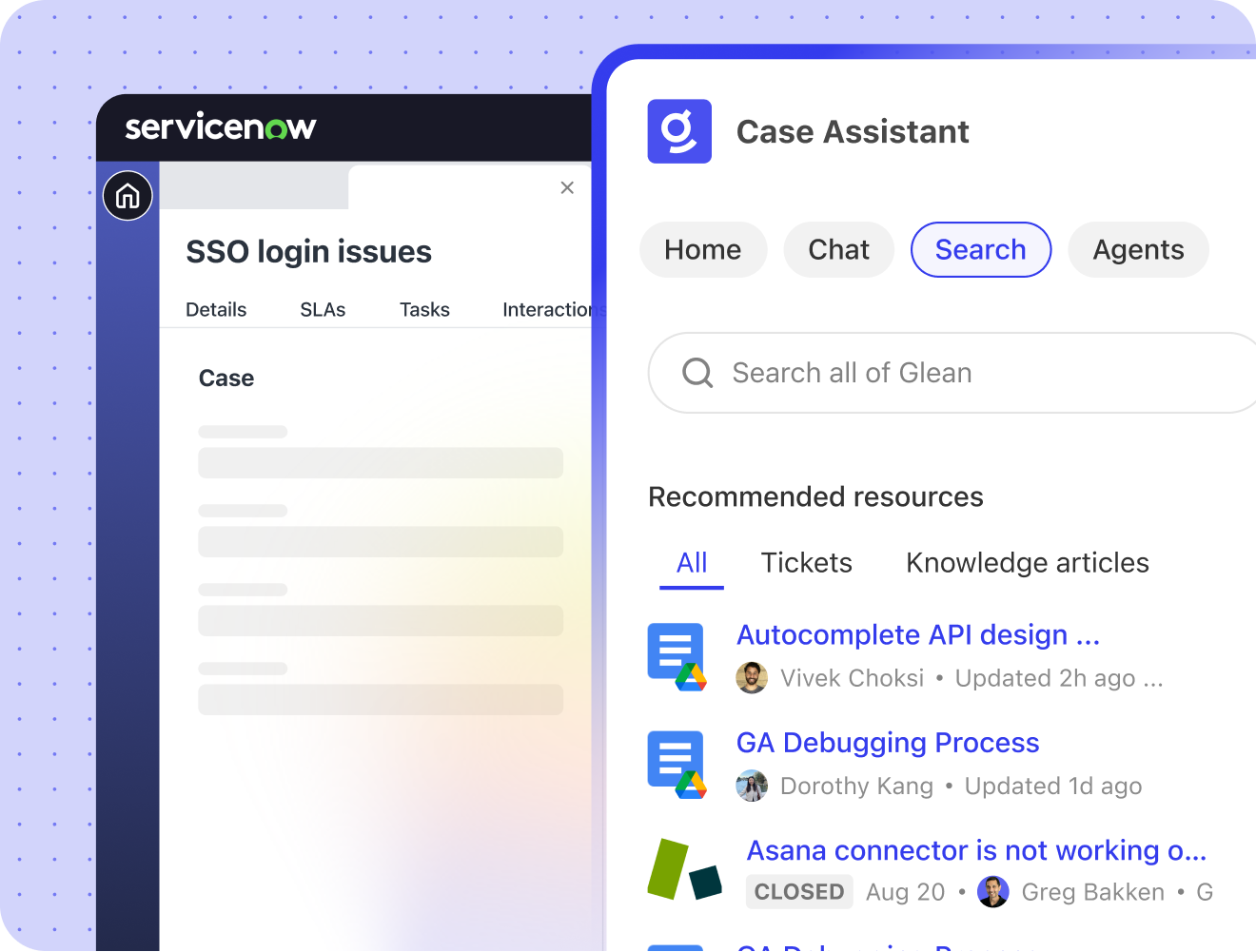Click the Vivek Choksi author name
Viewport: 1256px width, 952px height.
pyautogui.click(x=852, y=678)
